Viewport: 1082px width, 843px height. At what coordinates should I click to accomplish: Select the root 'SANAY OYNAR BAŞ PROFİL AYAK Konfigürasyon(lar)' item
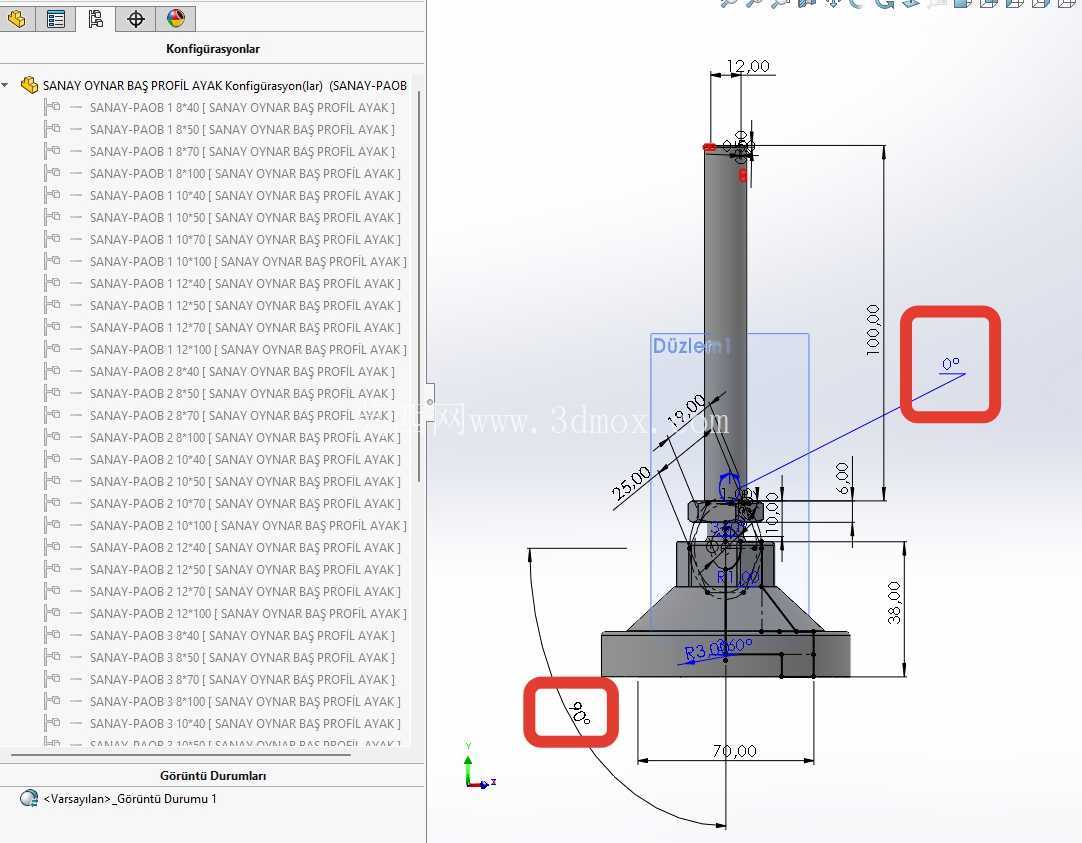pyautogui.click(x=224, y=86)
